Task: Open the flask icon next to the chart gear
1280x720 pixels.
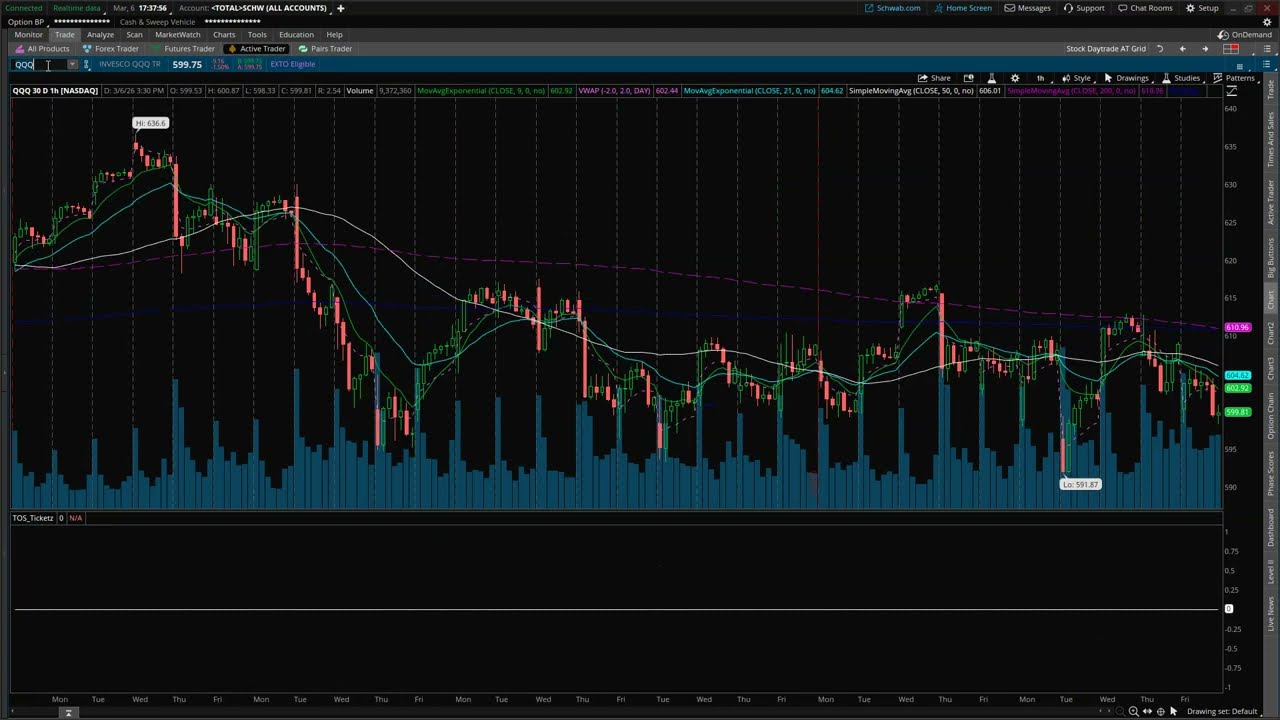Action: (x=991, y=78)
